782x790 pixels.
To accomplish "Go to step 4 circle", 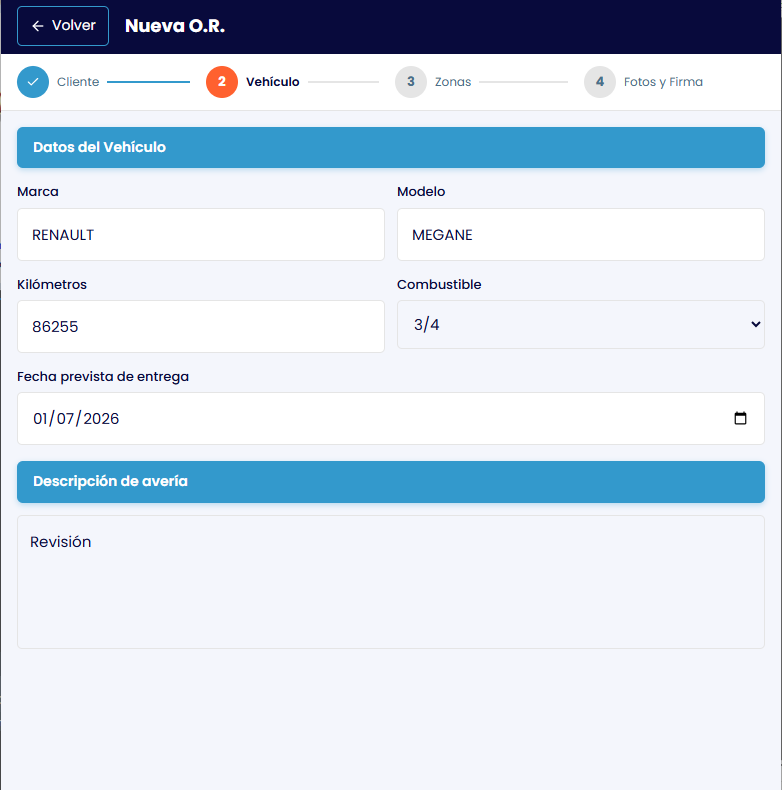I will [600, 82].
